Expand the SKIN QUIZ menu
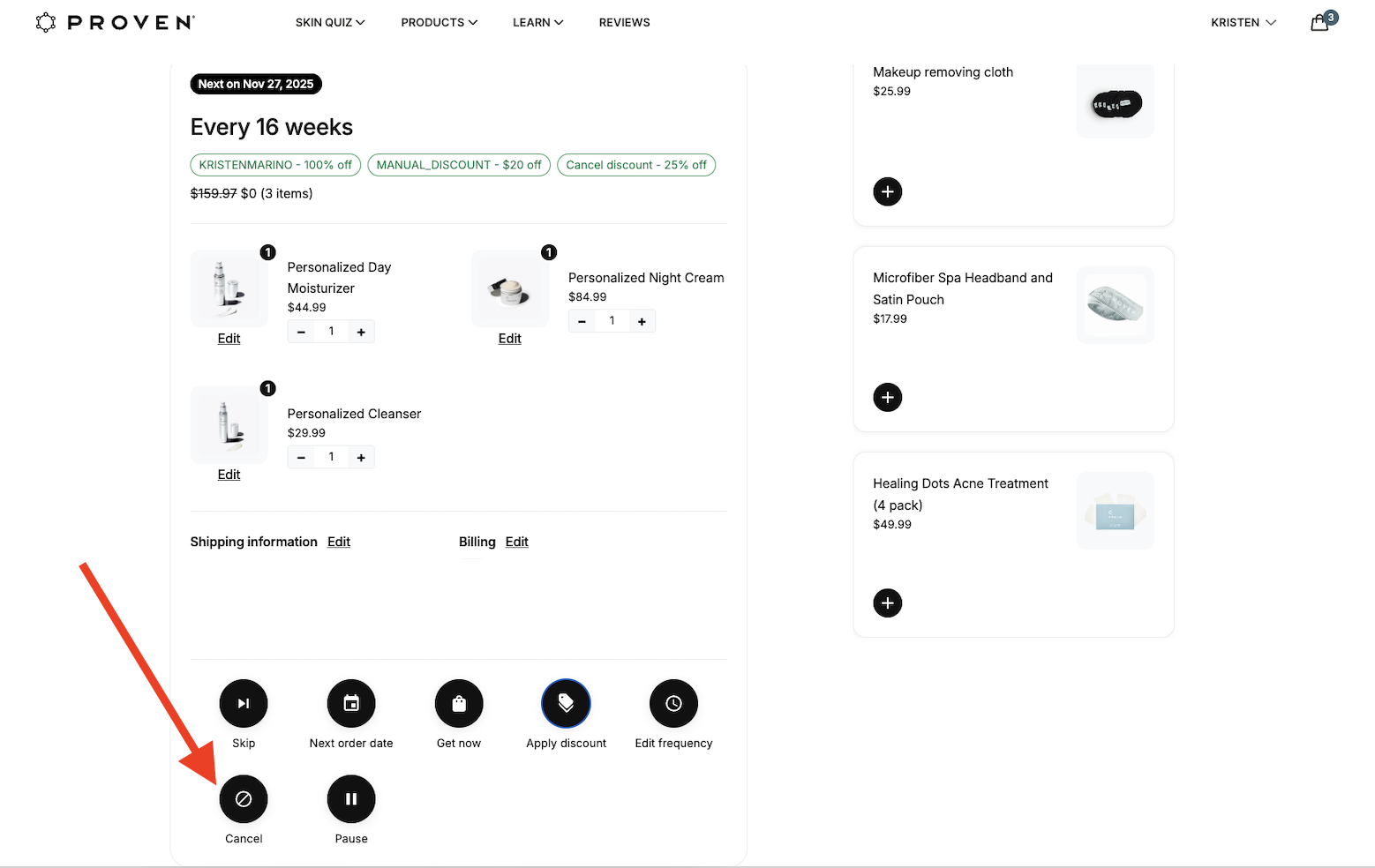The image size is (1375, 868). pos(330,22)
